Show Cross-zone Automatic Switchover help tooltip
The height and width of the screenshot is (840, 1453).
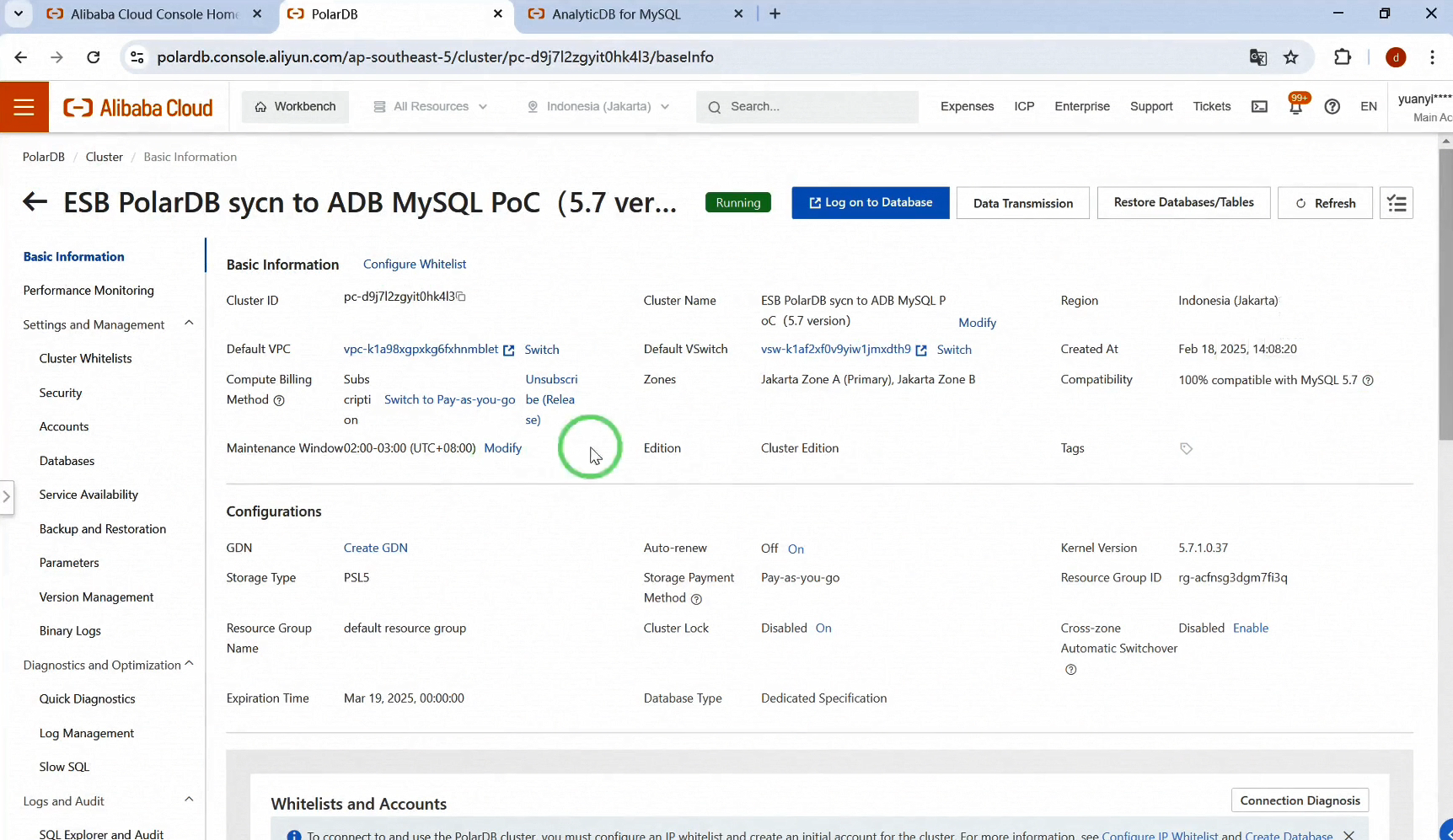point(1070,670)
